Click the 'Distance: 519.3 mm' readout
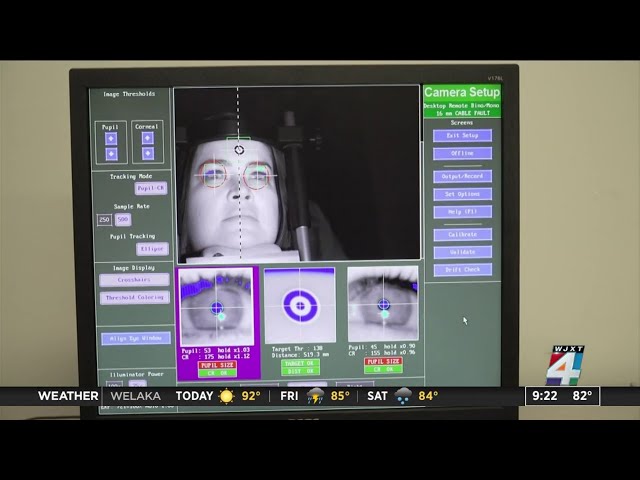 [300, 355]
